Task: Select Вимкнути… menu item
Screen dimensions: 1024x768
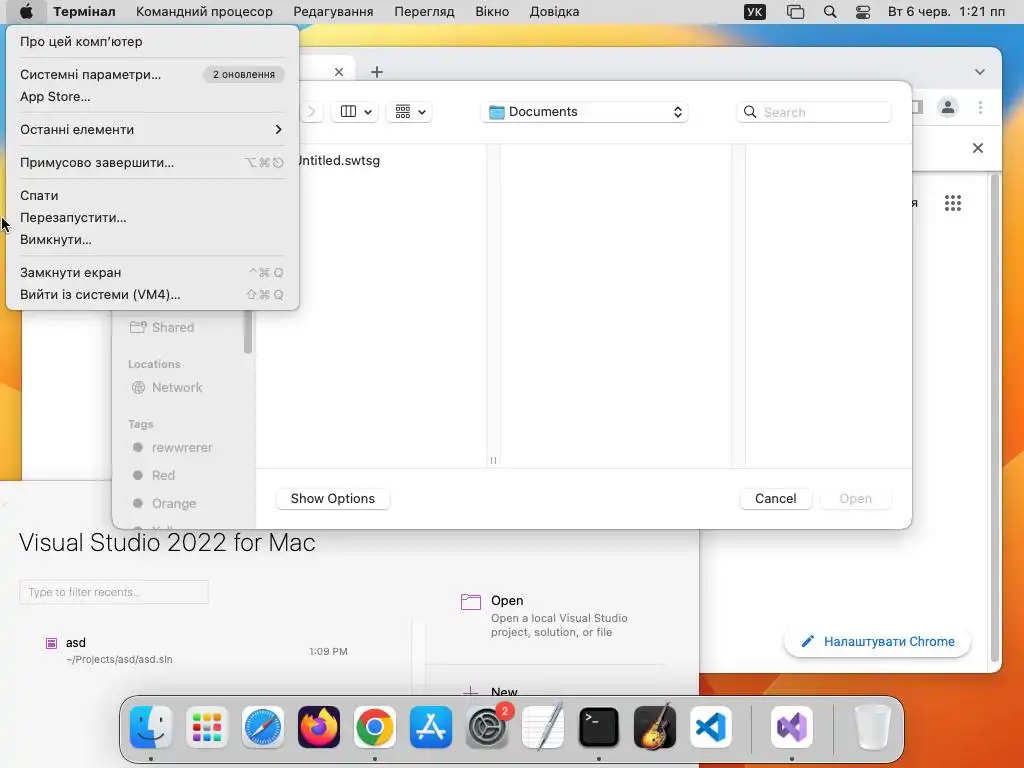Action: (152, 240)
